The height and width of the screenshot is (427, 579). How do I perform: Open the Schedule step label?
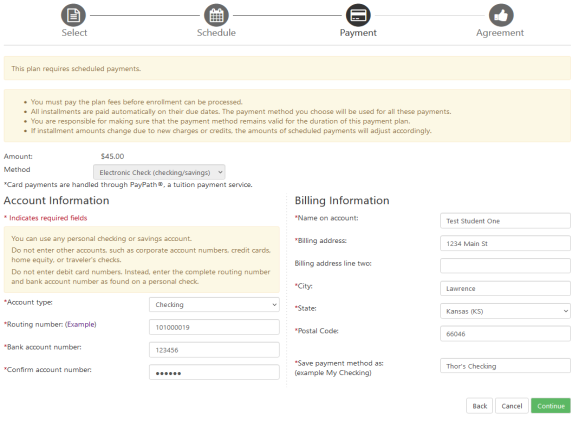(216, 33)
